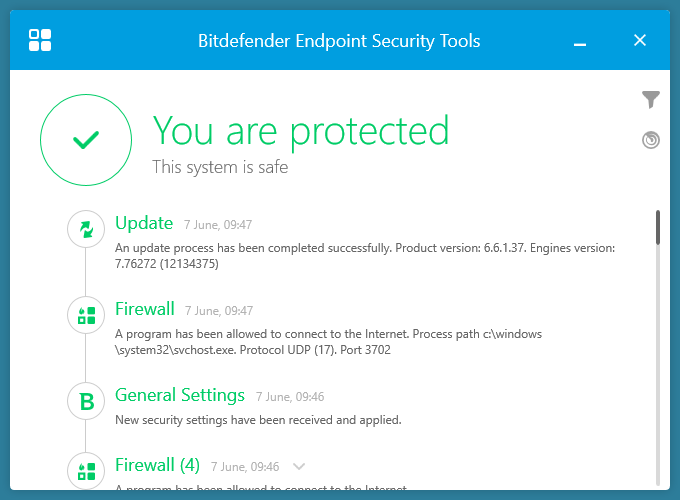This screenshot has width=680, height=500.
Task: Open the Update event title
Action: 144,223
